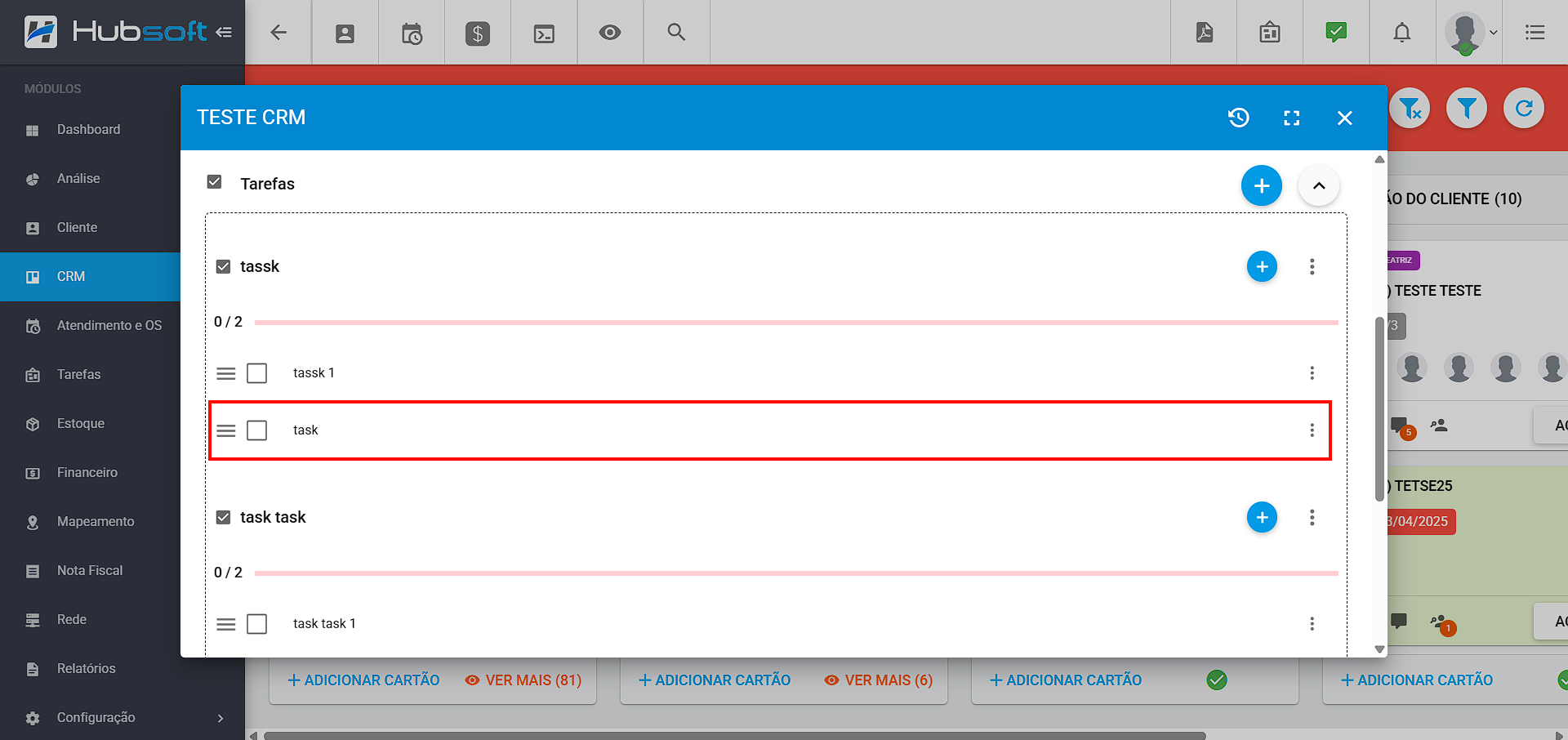Expand the Configuração submenu arrow

(220, 718)
